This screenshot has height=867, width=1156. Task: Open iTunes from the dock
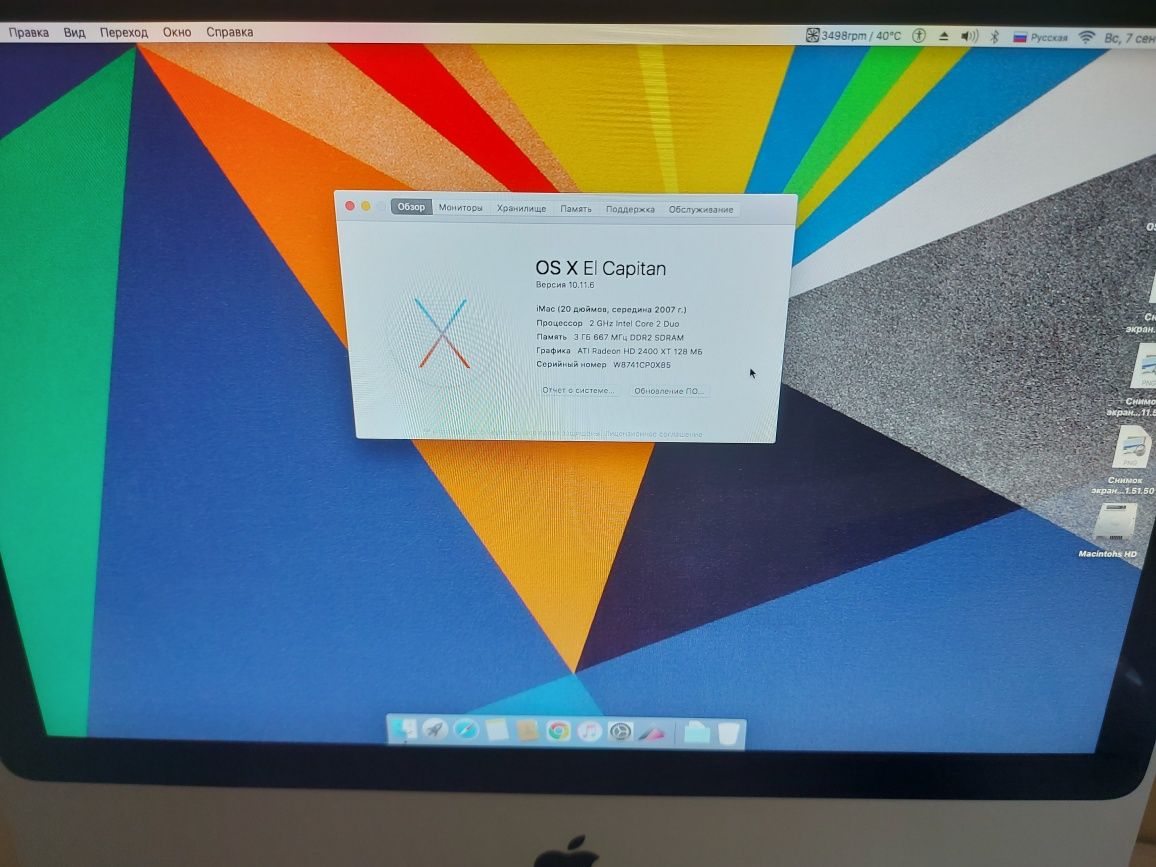[x=589, y=732]
